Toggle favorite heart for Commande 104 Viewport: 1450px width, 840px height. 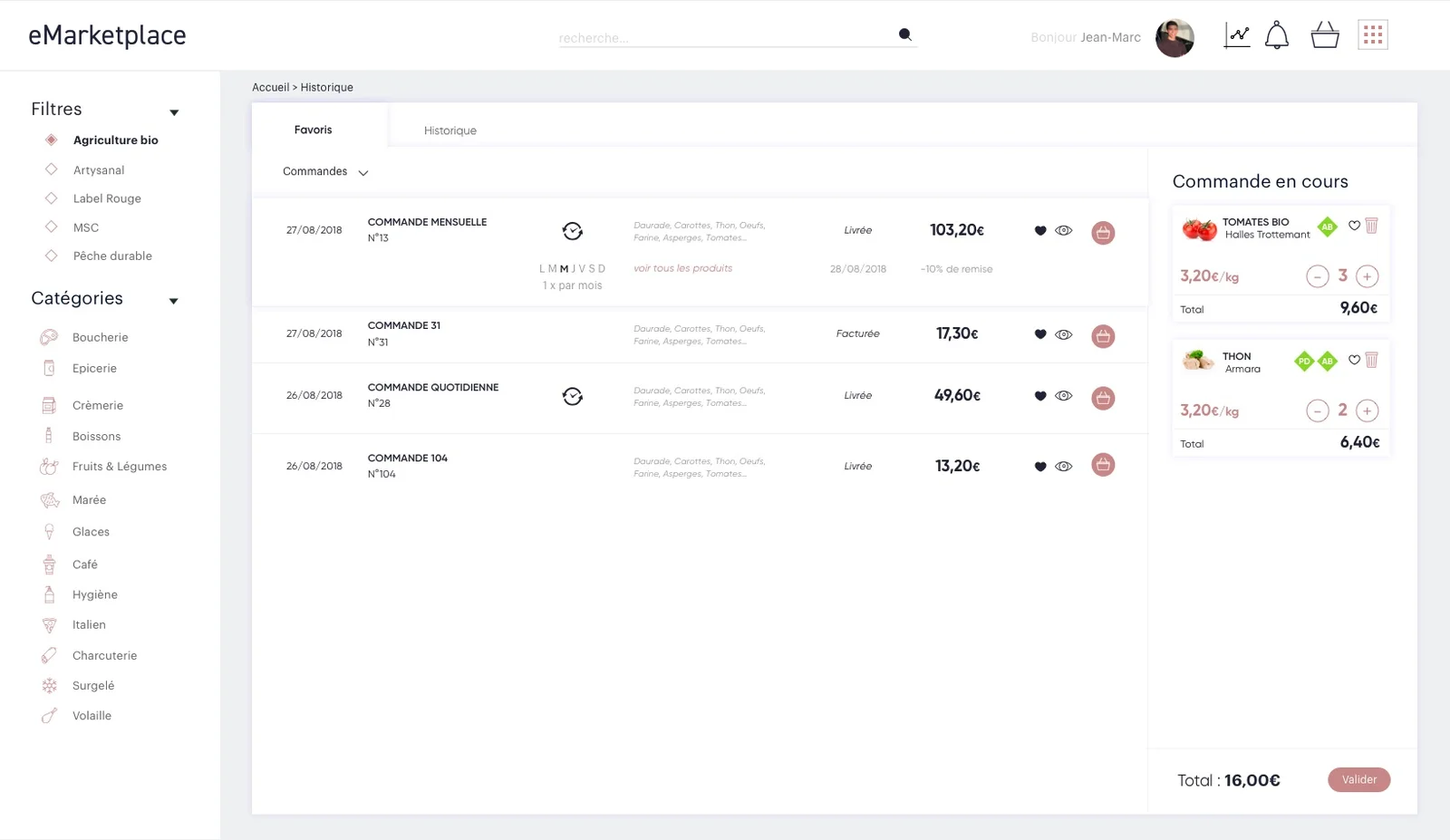pos(1040,467)
